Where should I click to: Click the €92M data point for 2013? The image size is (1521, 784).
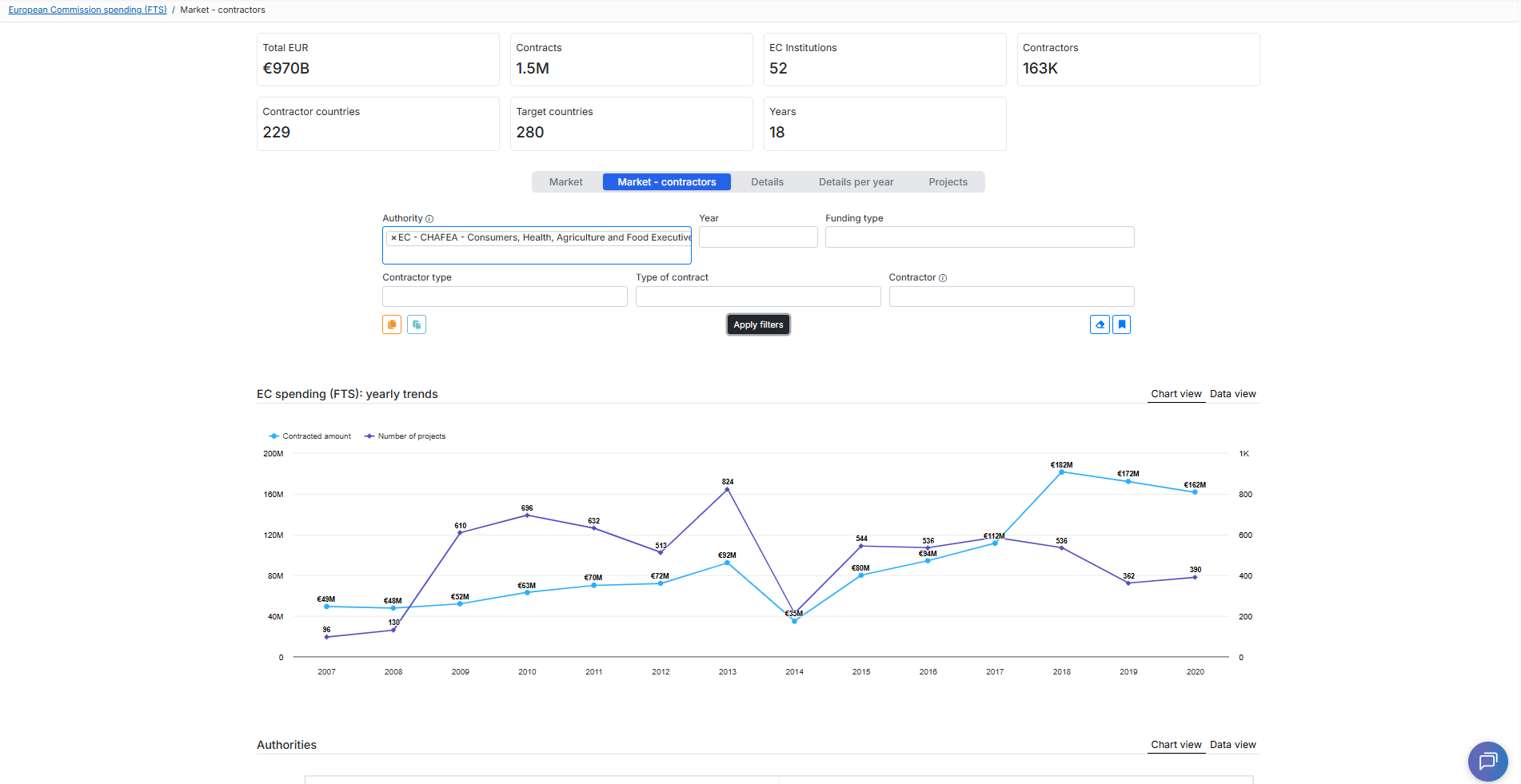tap(727, 563)
